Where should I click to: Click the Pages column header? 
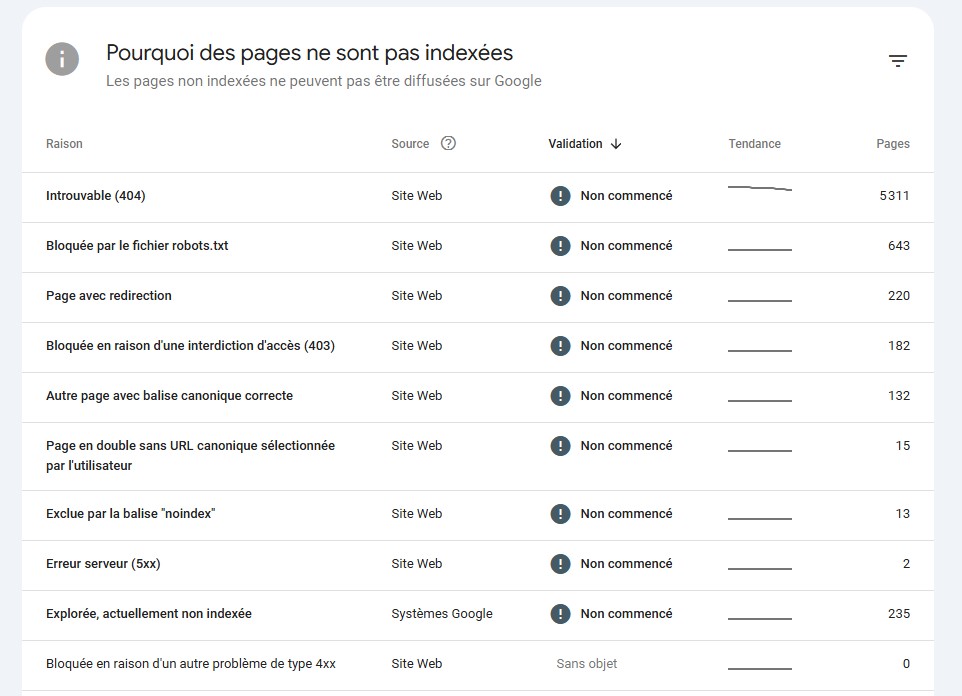[x=892, y=144]
